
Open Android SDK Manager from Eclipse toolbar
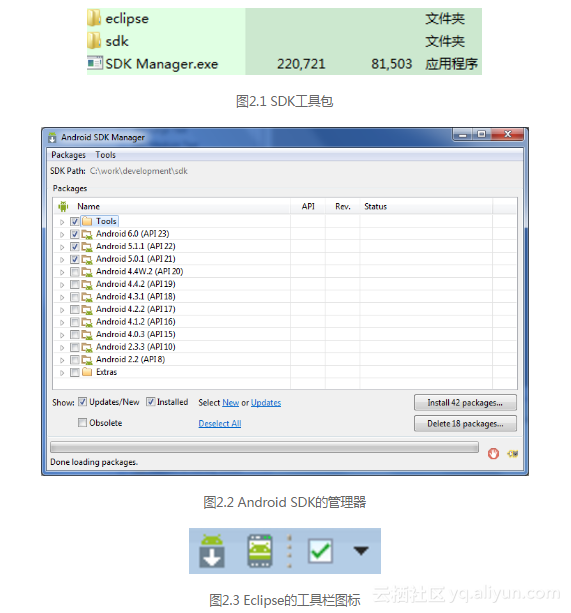click(211, 551)
